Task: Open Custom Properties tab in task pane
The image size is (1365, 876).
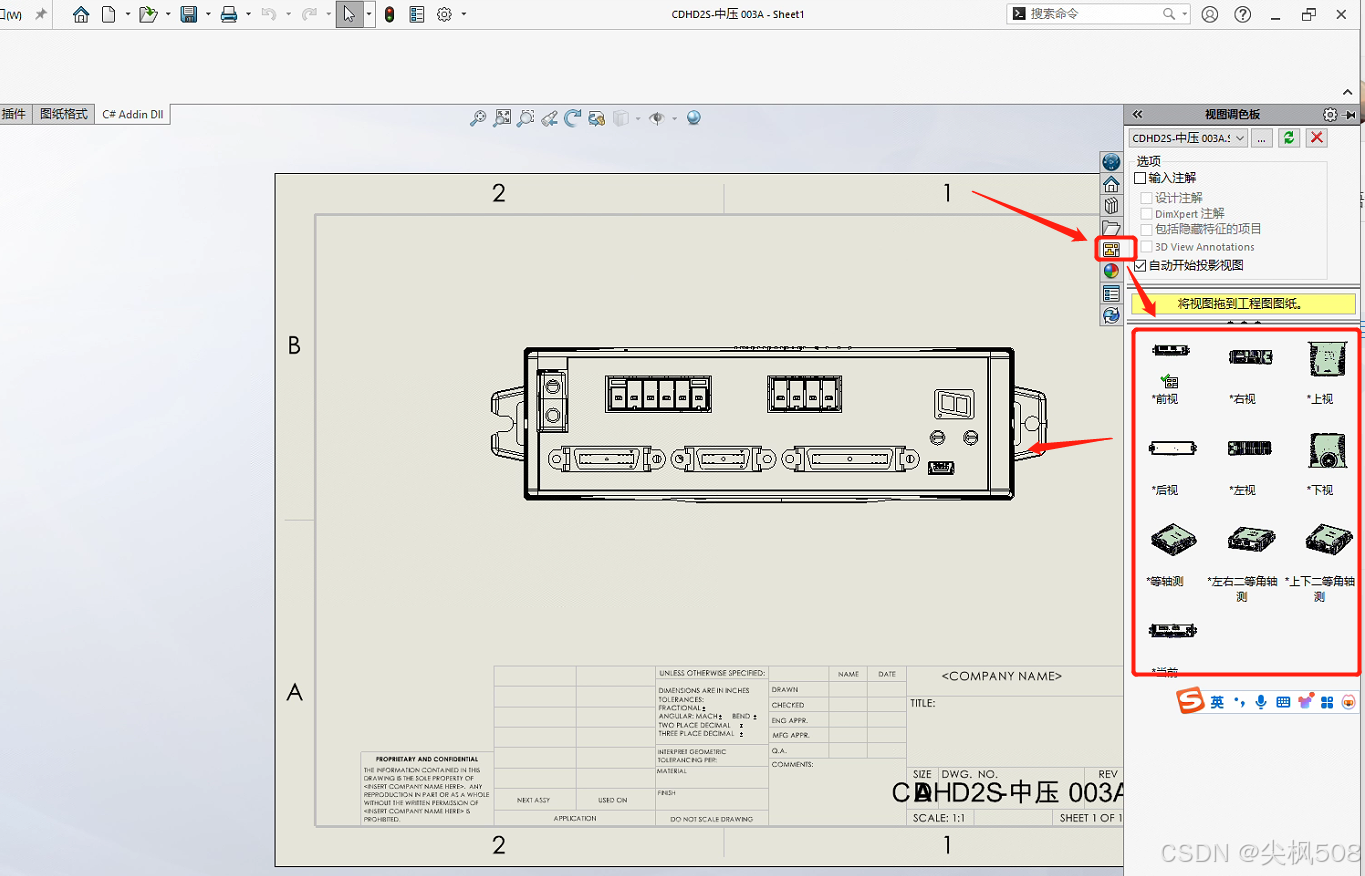Action: [x=1111, y=293]
